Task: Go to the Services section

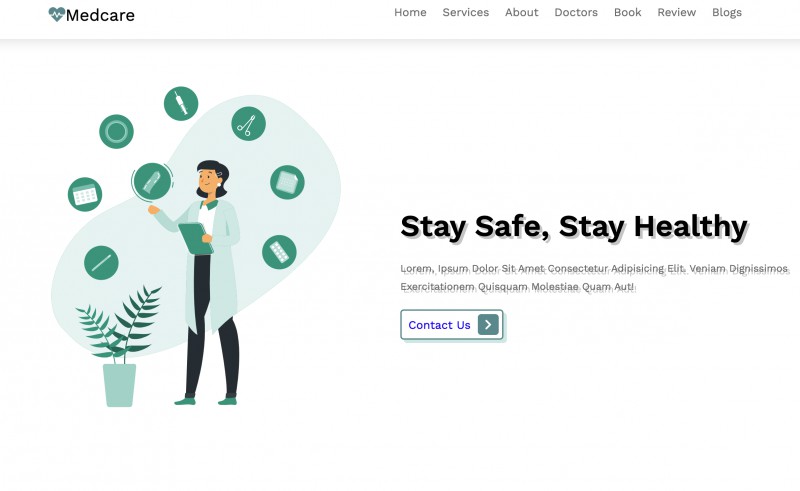Action: click(465, 12)
